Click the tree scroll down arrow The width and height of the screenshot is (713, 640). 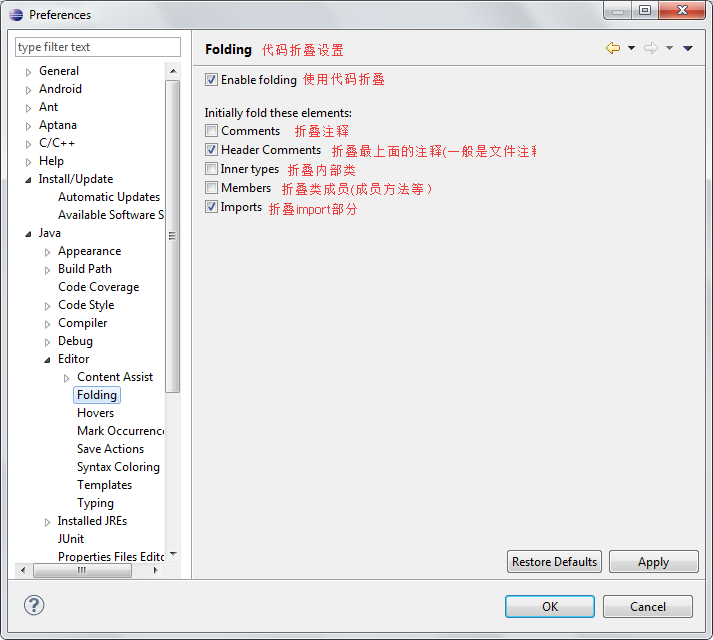tap(173, 554)
